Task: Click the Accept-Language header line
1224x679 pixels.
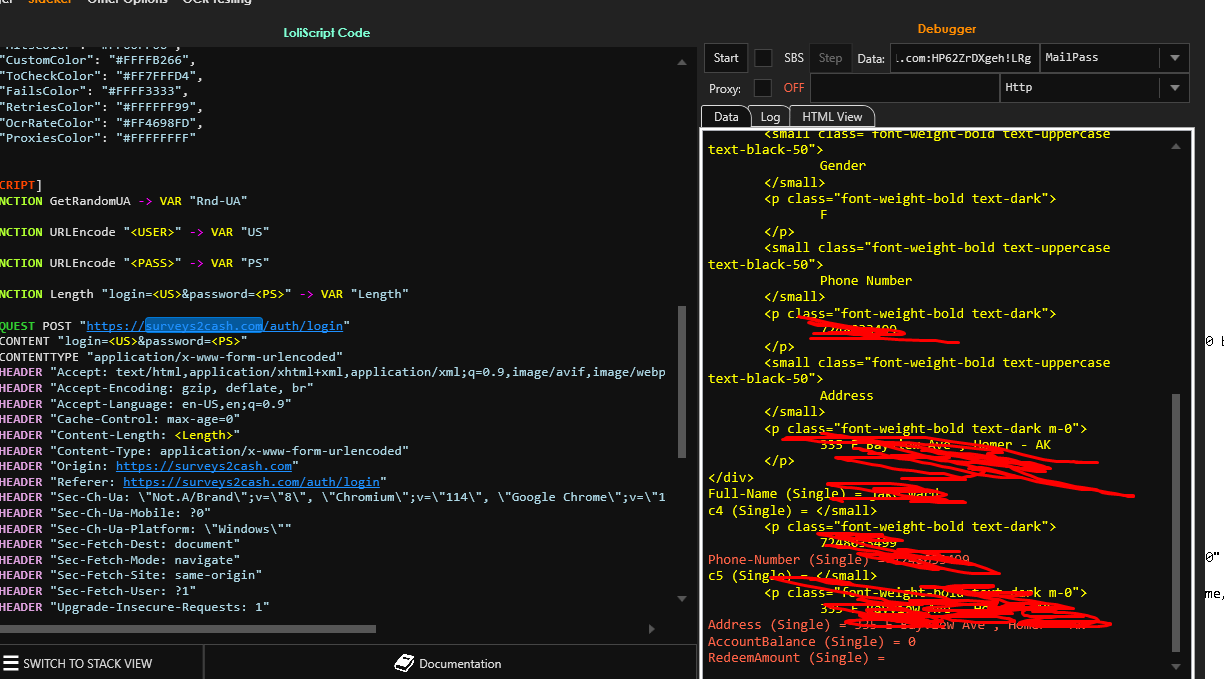Action: click(x=146, y=404)
